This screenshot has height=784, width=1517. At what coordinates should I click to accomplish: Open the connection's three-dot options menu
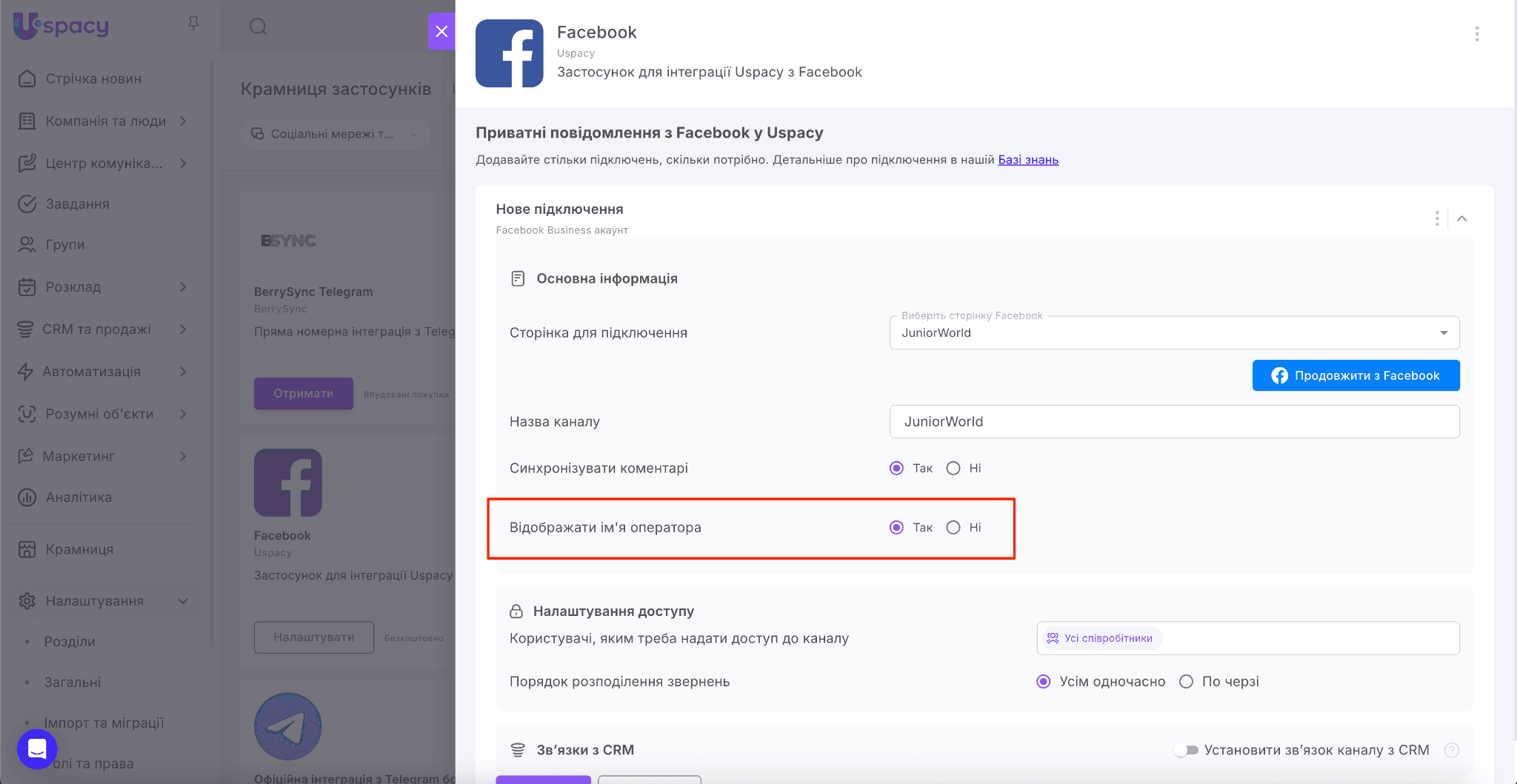point(1436,218)
